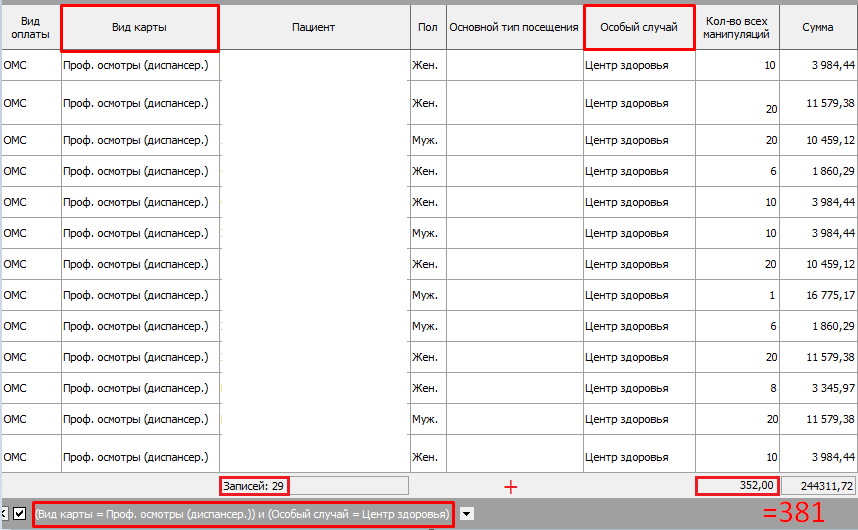Click the 244311,72 sum total
Image resolution: width=858 pixels, height=530 pixels.
819,486
